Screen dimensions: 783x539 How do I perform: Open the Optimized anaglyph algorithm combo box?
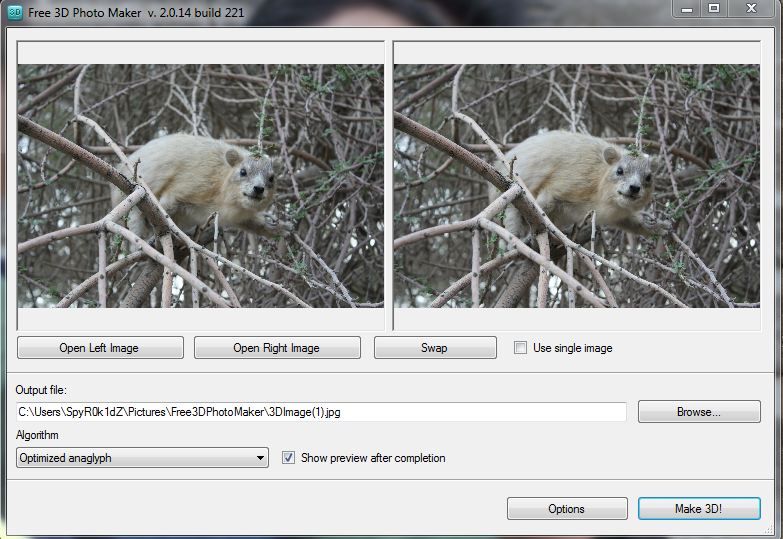tap(142, 458)
